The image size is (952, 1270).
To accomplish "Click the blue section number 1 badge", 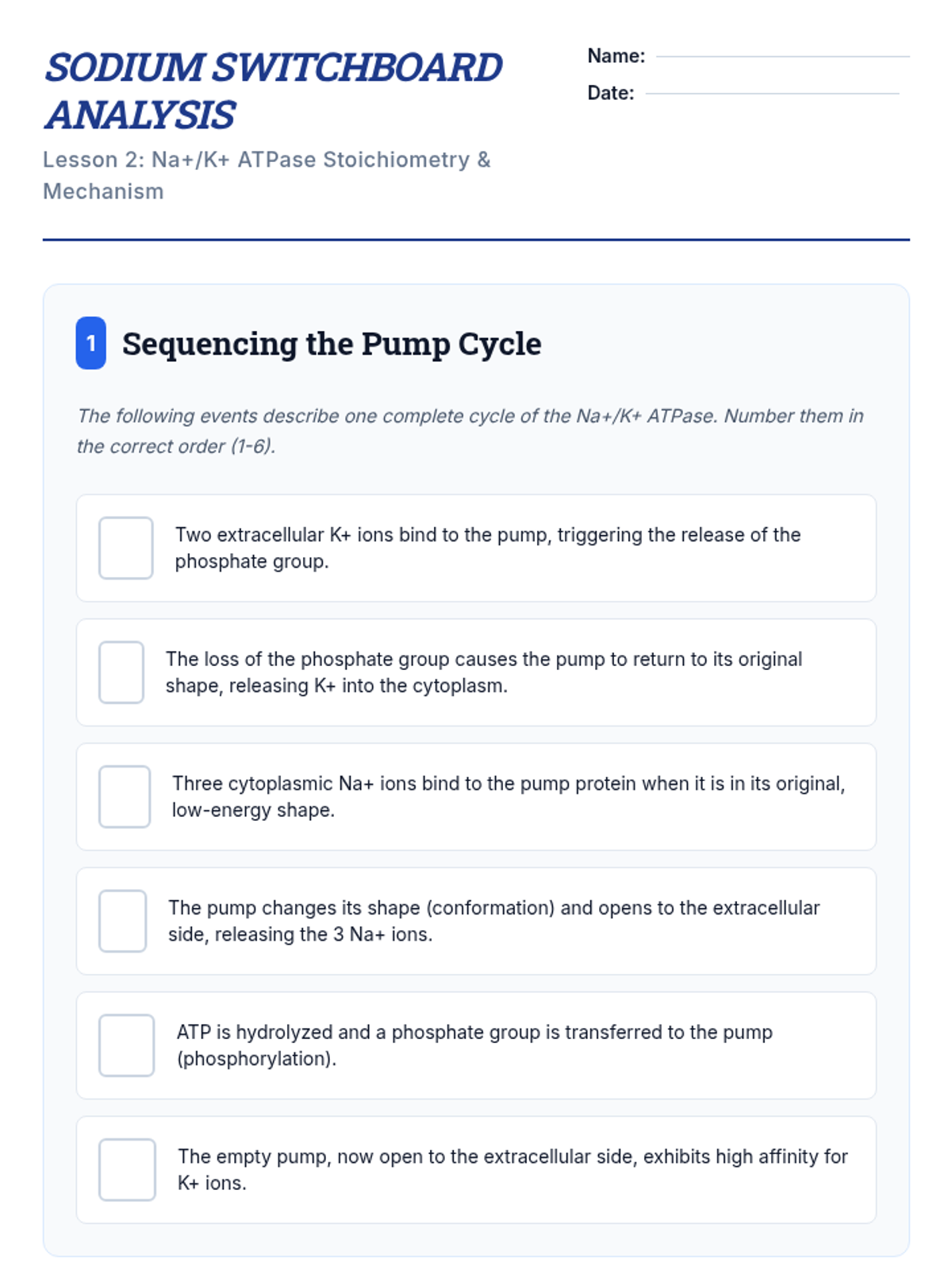I will [x=91, y=343].
